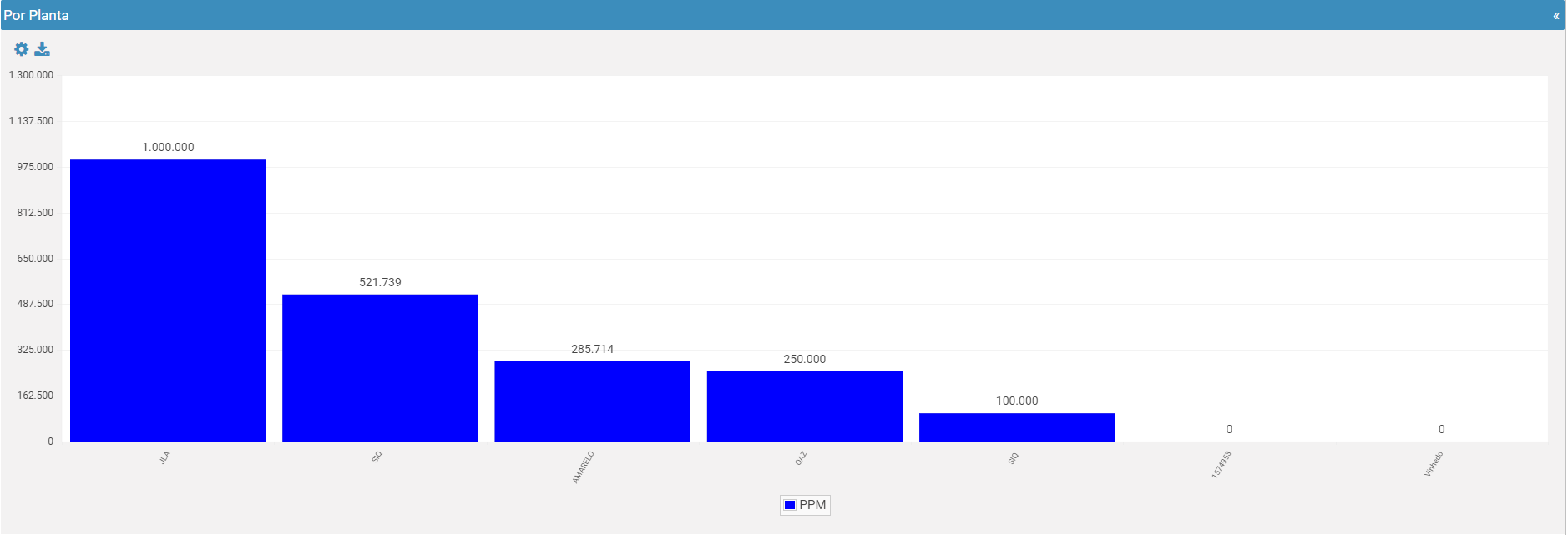Viewport: 1568px width, 535px height.
Task: Click the 250.000 data label
Action: point(805,359)
